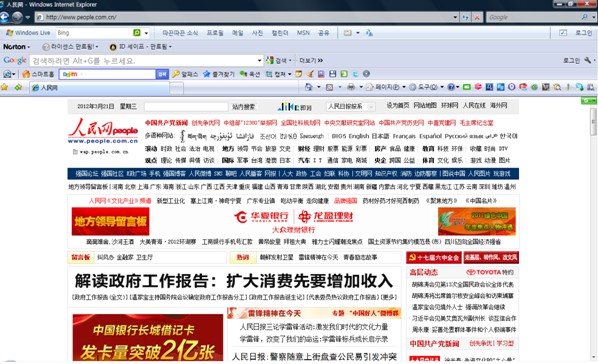Click the page vertical scrollbar thumb
The width and height of the screenshot is (598, 364).
593,121
